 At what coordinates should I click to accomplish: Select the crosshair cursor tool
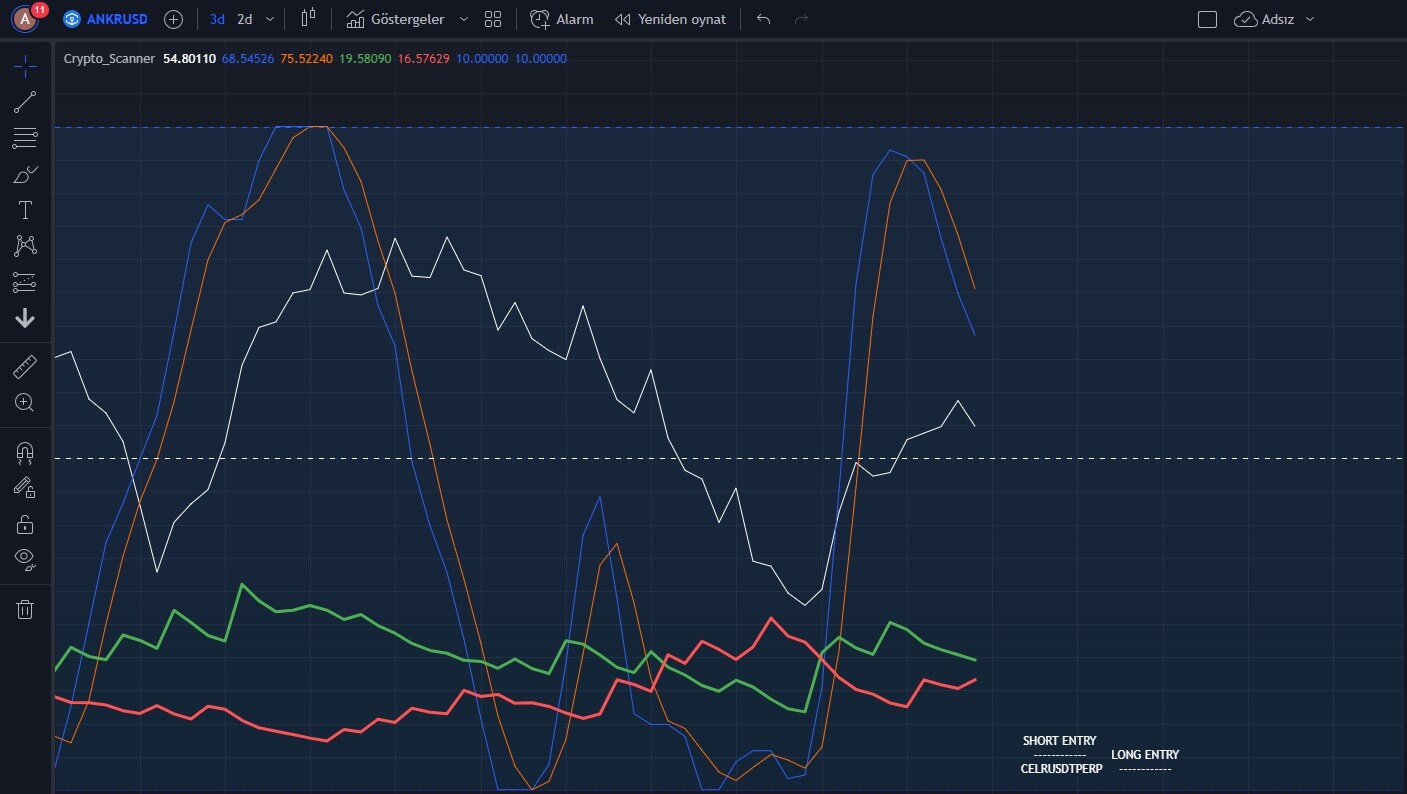[25, 65]
